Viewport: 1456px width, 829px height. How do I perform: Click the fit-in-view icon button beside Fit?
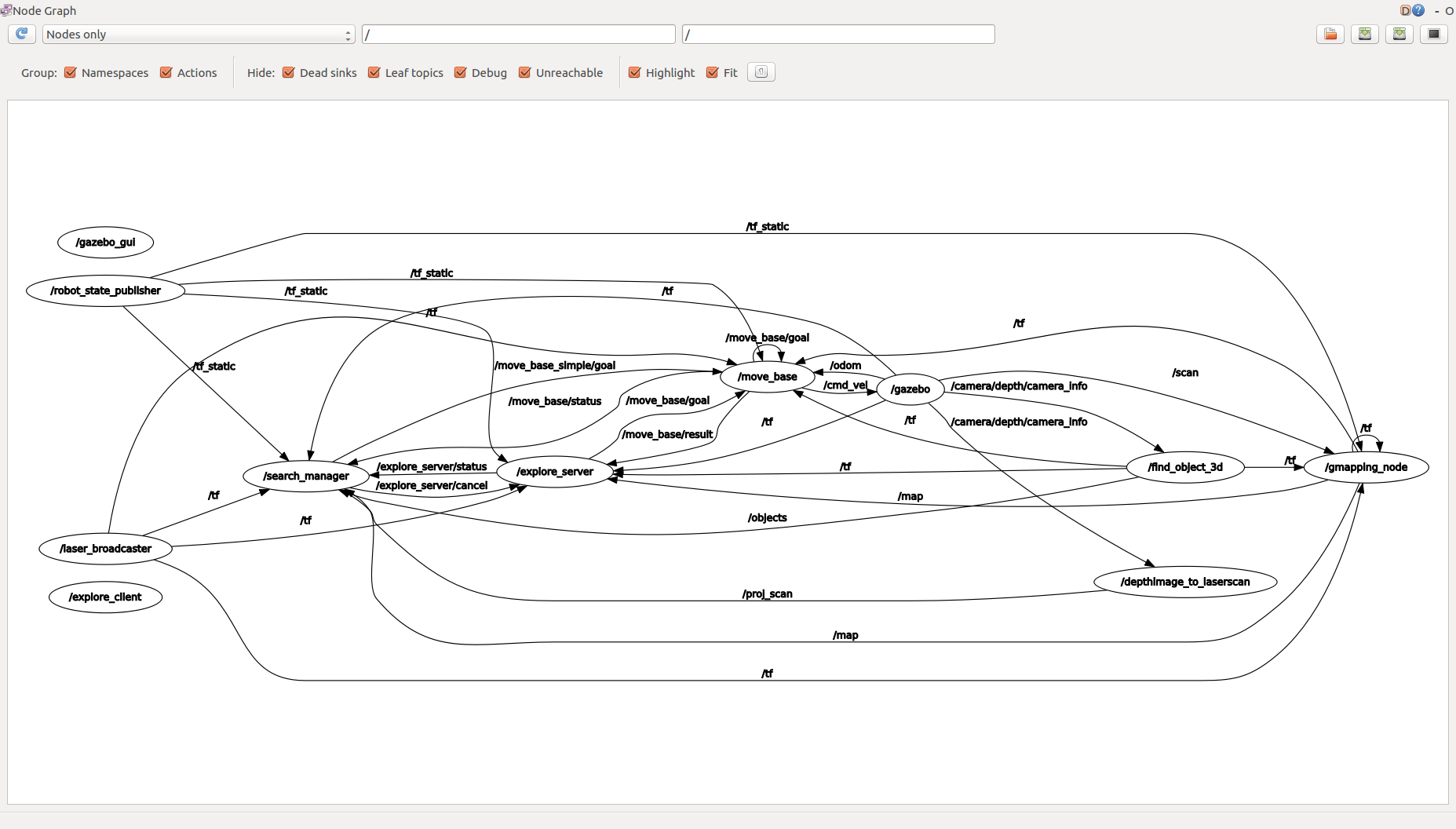761,72
